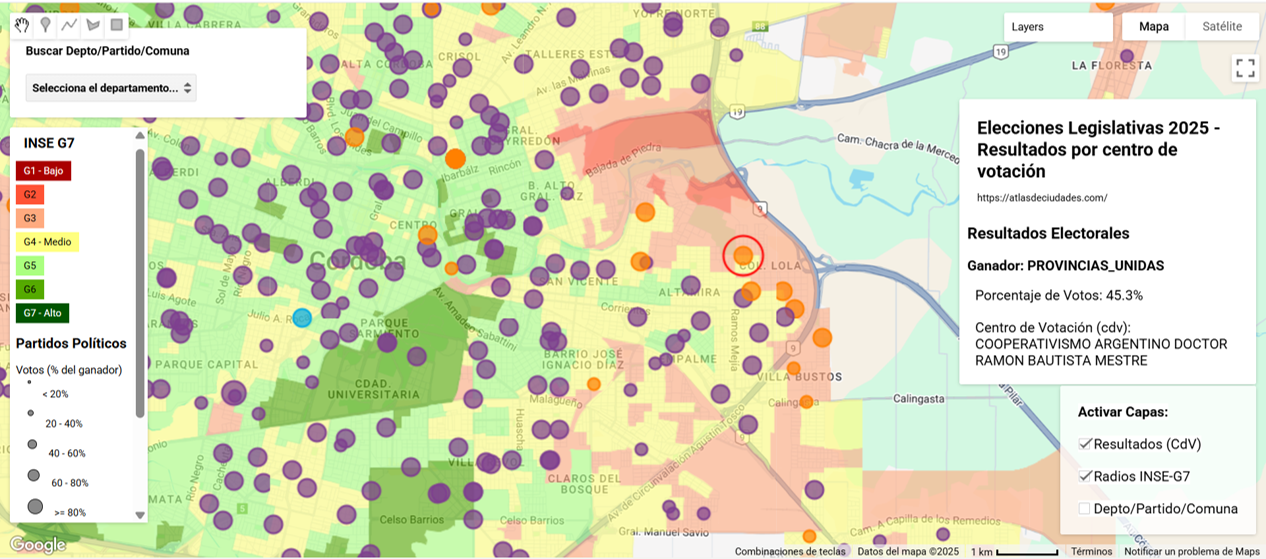The width and height of the screenshot is (1266, 559).
Task: Activate the draw rectangle tool
Action: pos(117,25)
